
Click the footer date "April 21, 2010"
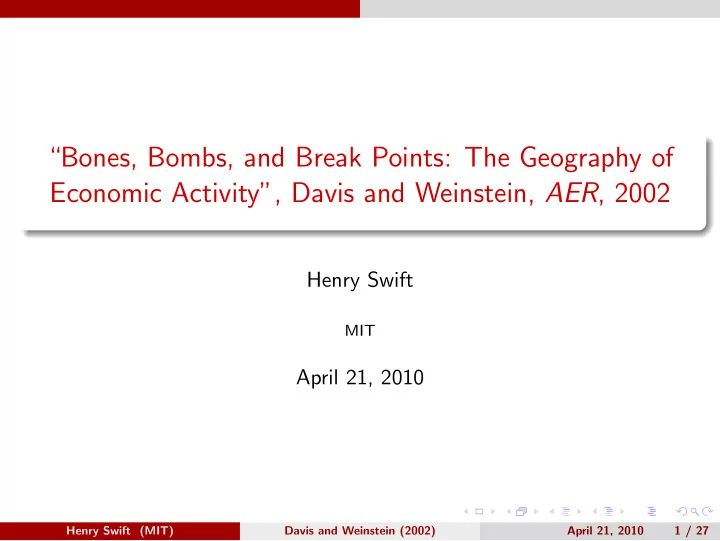point(605,530)
